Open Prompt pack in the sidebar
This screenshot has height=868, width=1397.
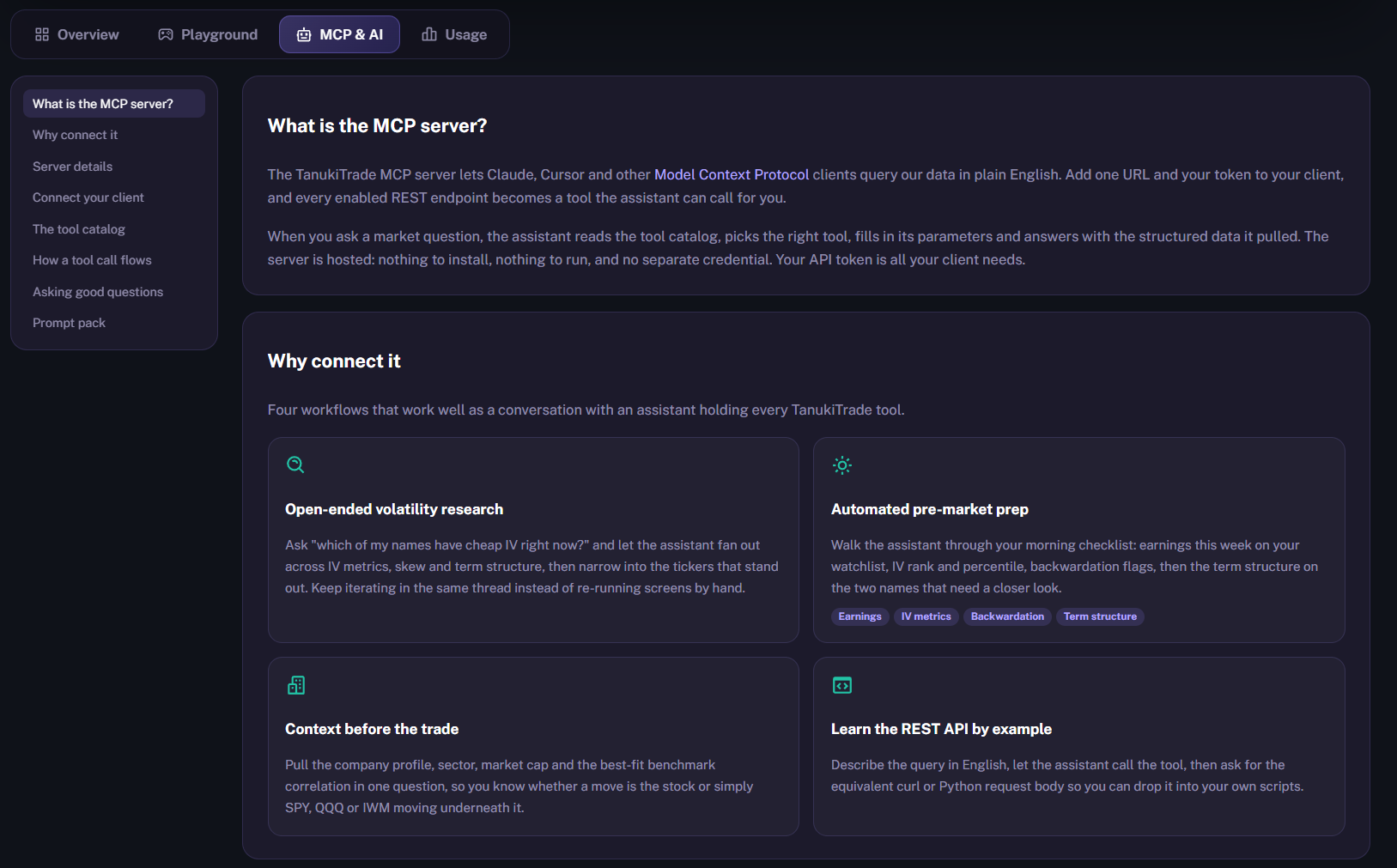(x=114, y=323)
